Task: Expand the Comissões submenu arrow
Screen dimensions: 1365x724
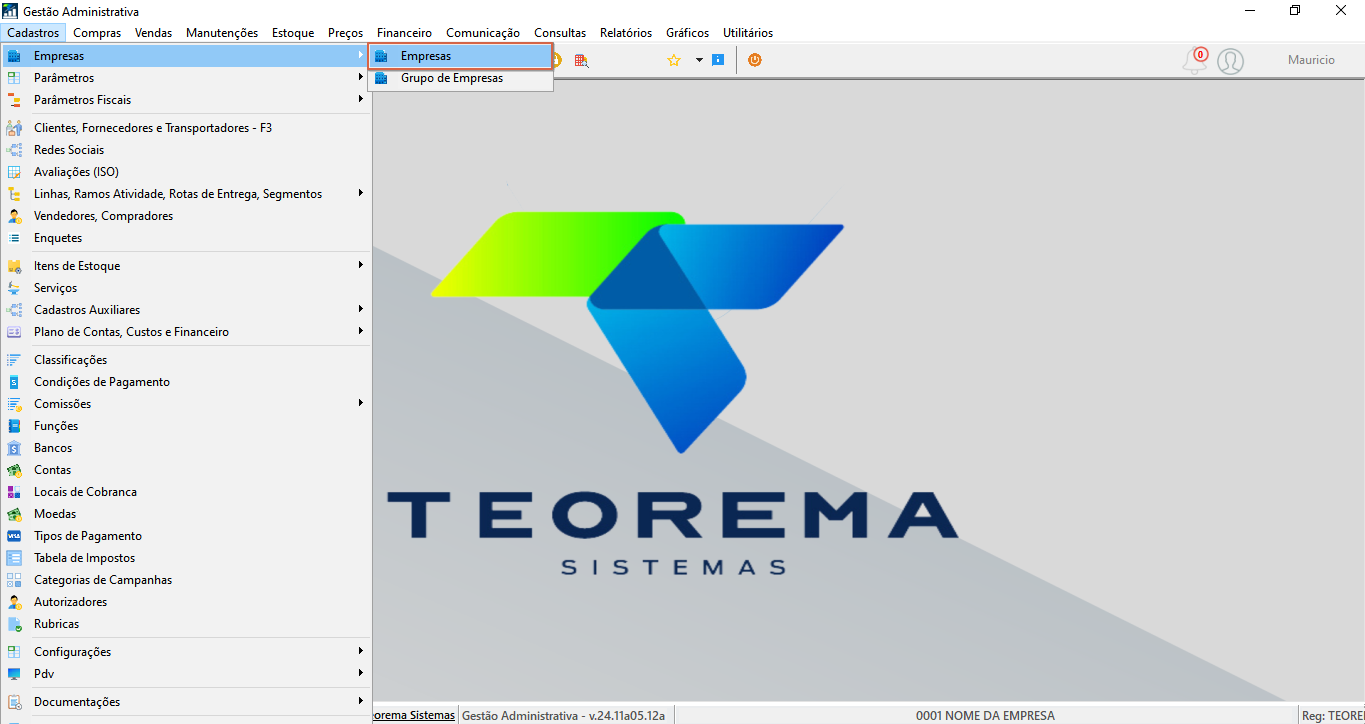Action: (x=361, y=404)
